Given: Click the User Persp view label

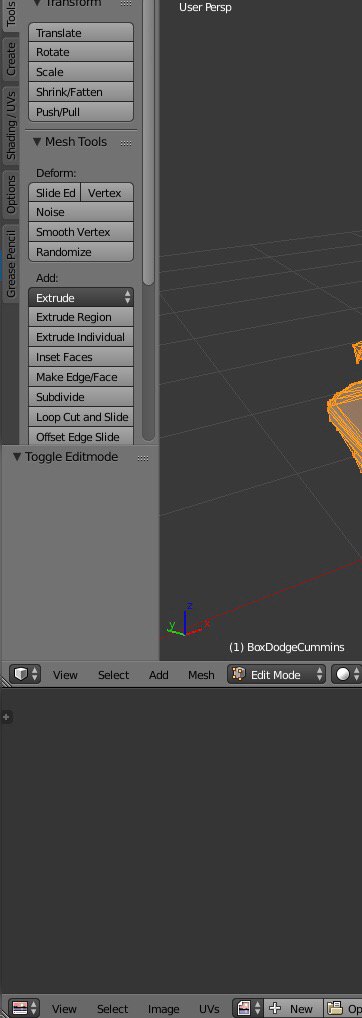Looking at the screenshot, I should point(205,8).
